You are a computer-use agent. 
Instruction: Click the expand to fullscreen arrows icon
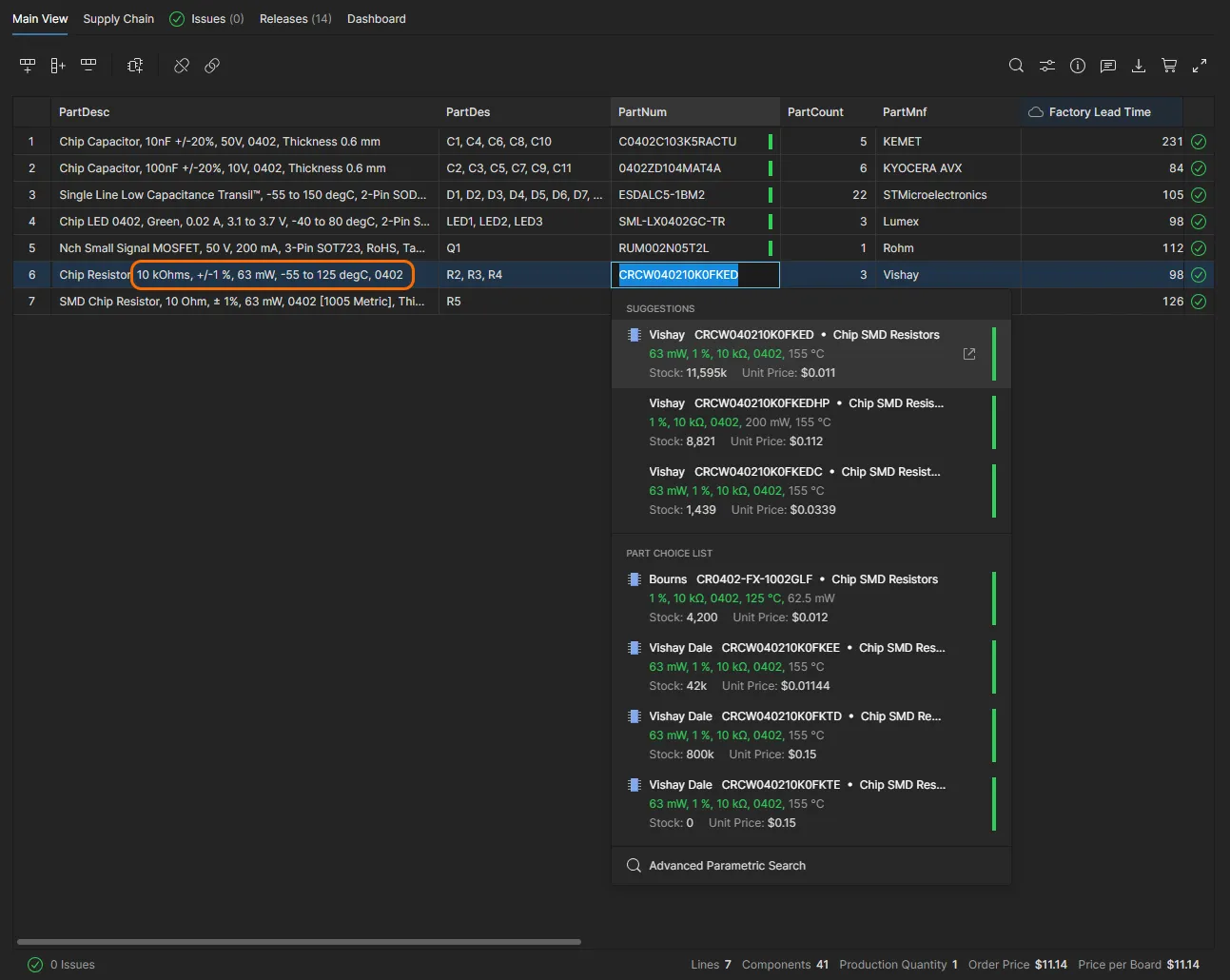coord(1200,66)
